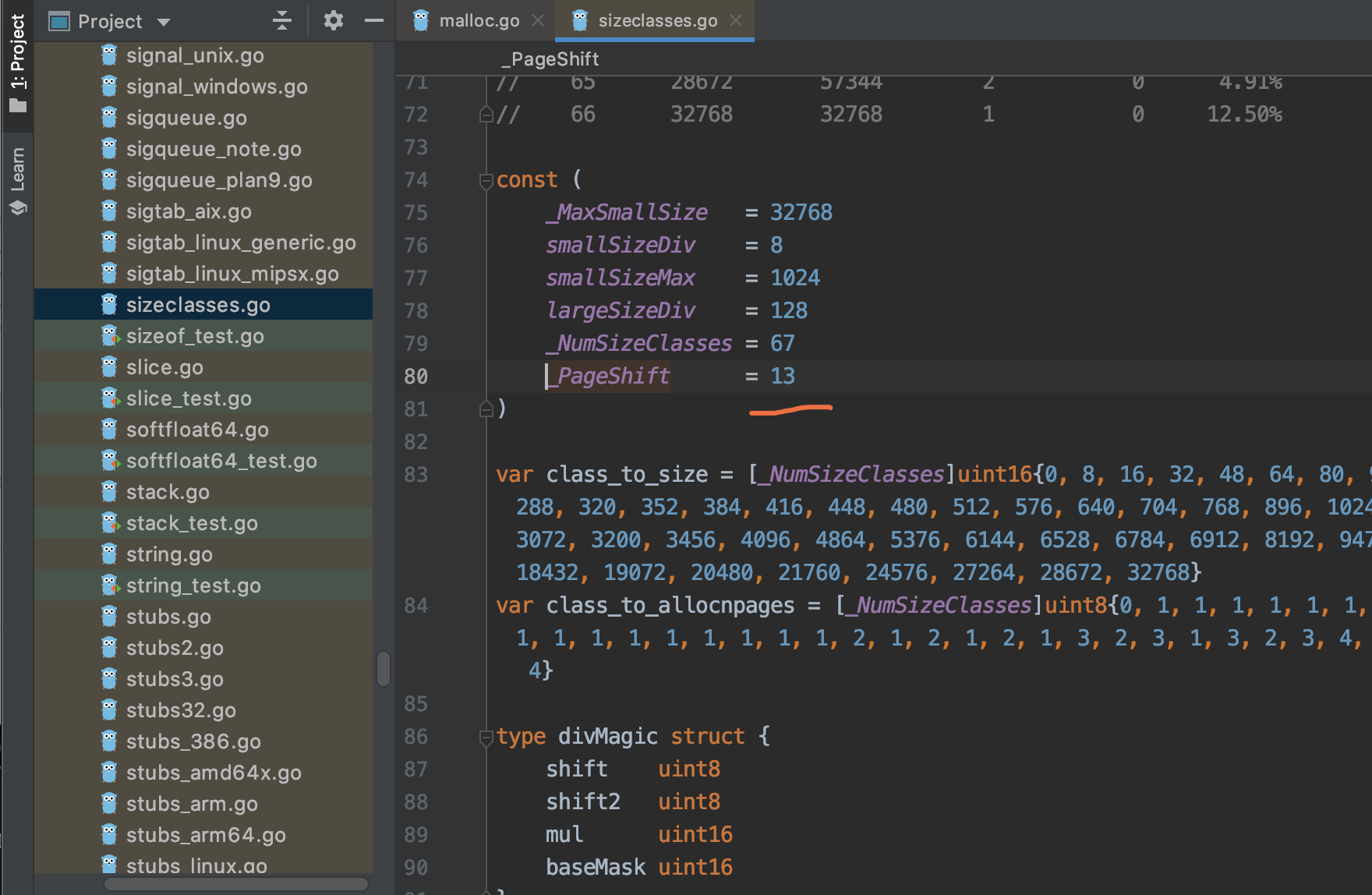The height and width of the screenshot is (895, 1372).
Task: Close the sizeclasses.go editor tab
Action: (x=736, y=21)
